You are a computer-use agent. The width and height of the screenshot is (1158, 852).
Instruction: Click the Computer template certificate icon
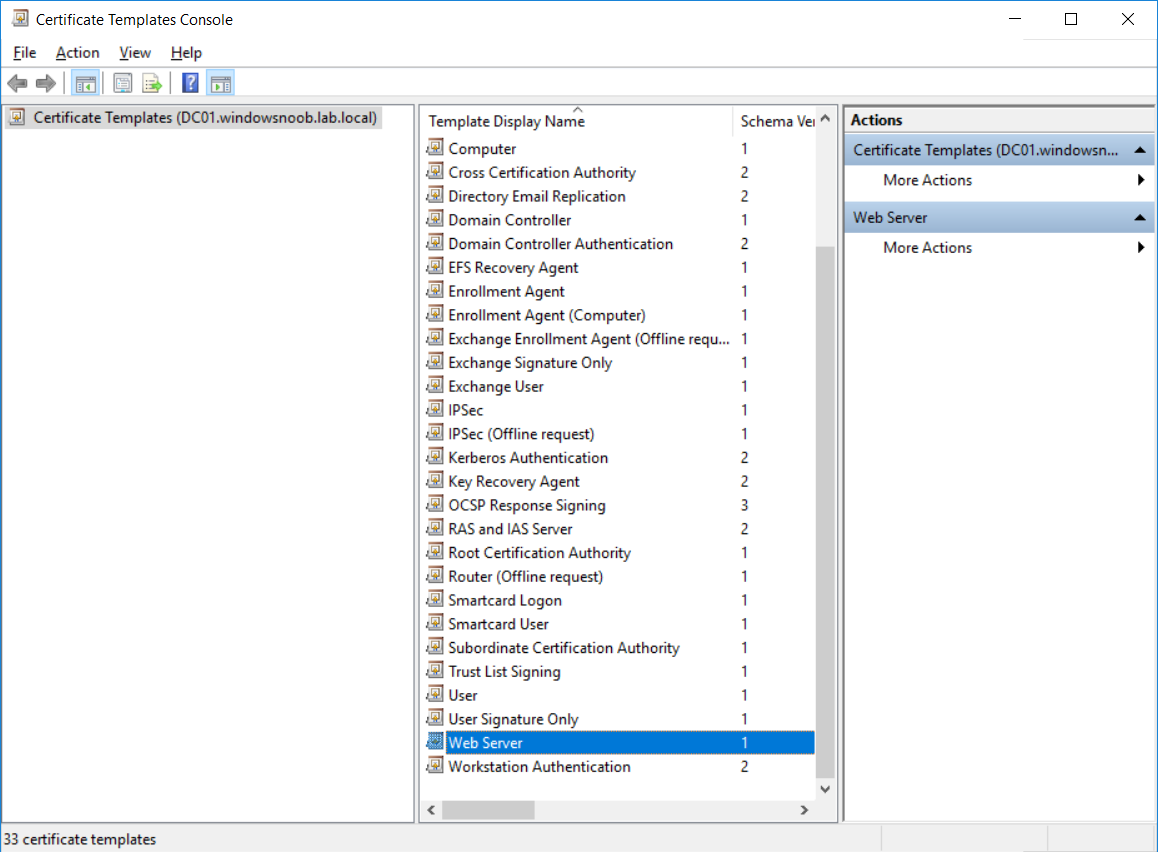click(x=435, y=148)
